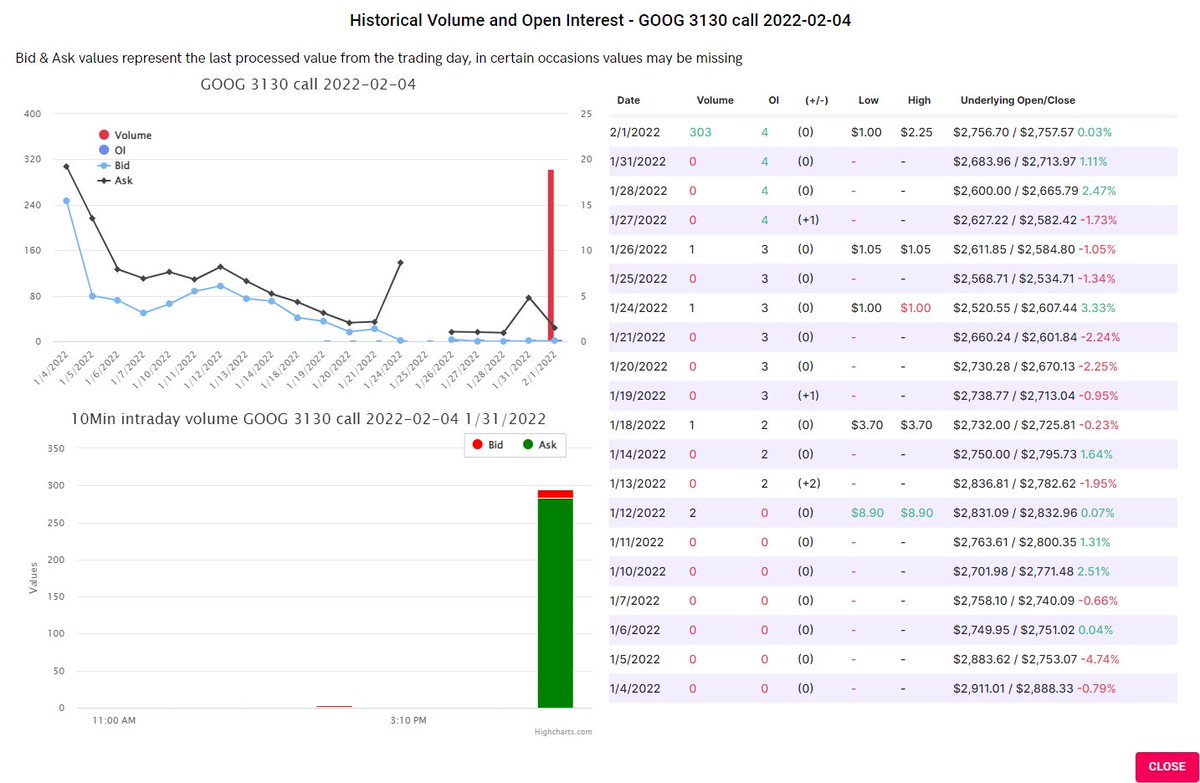This screenshot has height=783, width=1200.
Task: Click the Volume column header
Action: point(715,100)
